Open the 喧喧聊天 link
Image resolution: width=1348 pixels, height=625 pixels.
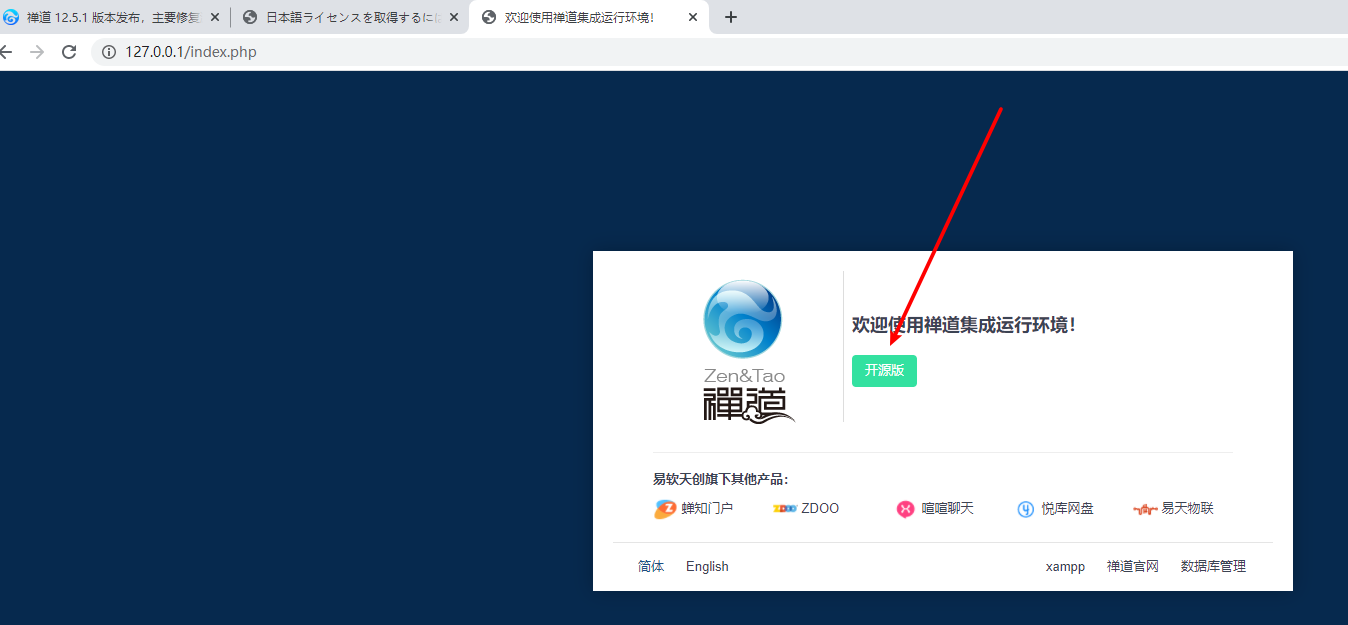[x=947, y=508]
